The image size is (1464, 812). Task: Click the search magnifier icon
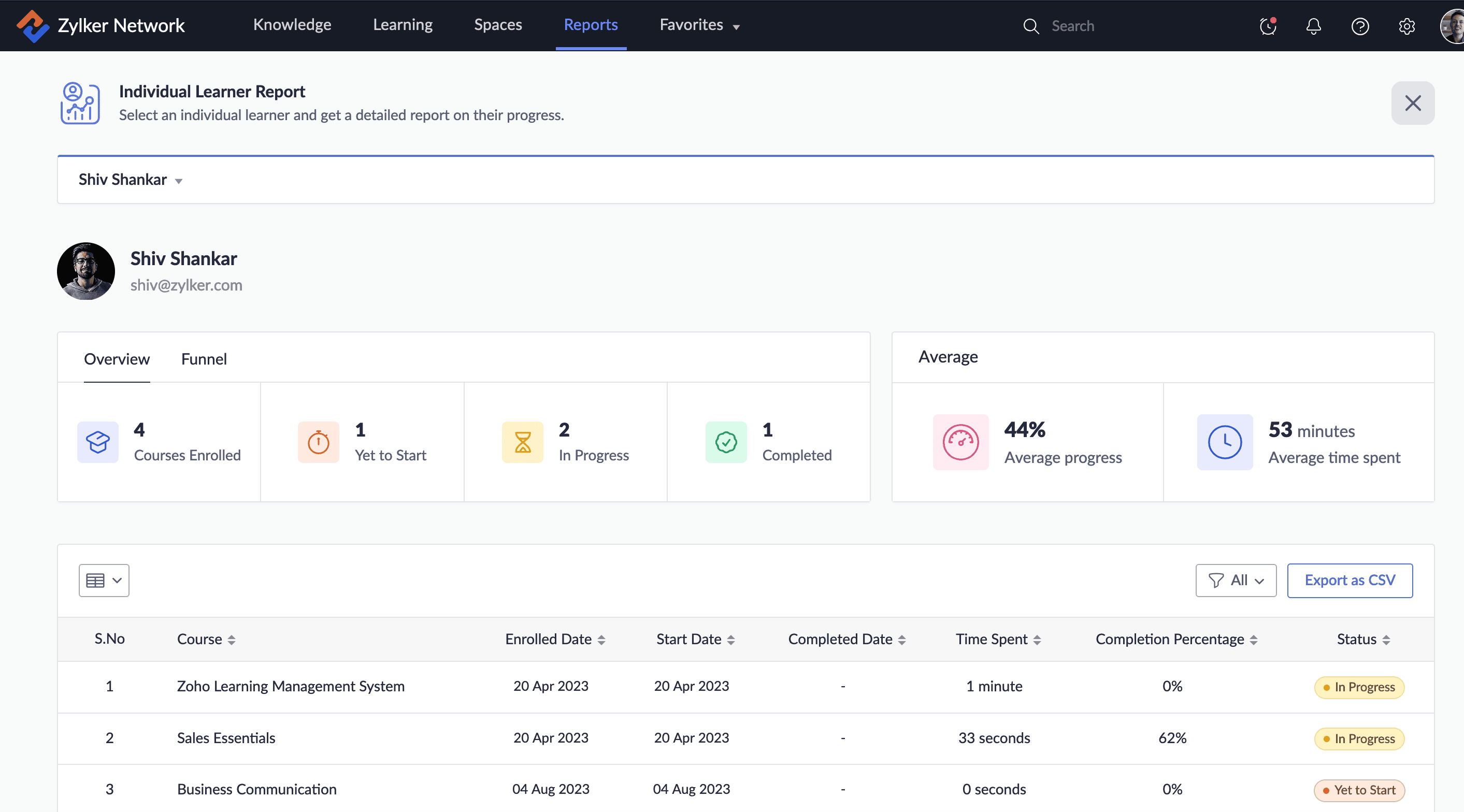click(x=1031, y=26)
